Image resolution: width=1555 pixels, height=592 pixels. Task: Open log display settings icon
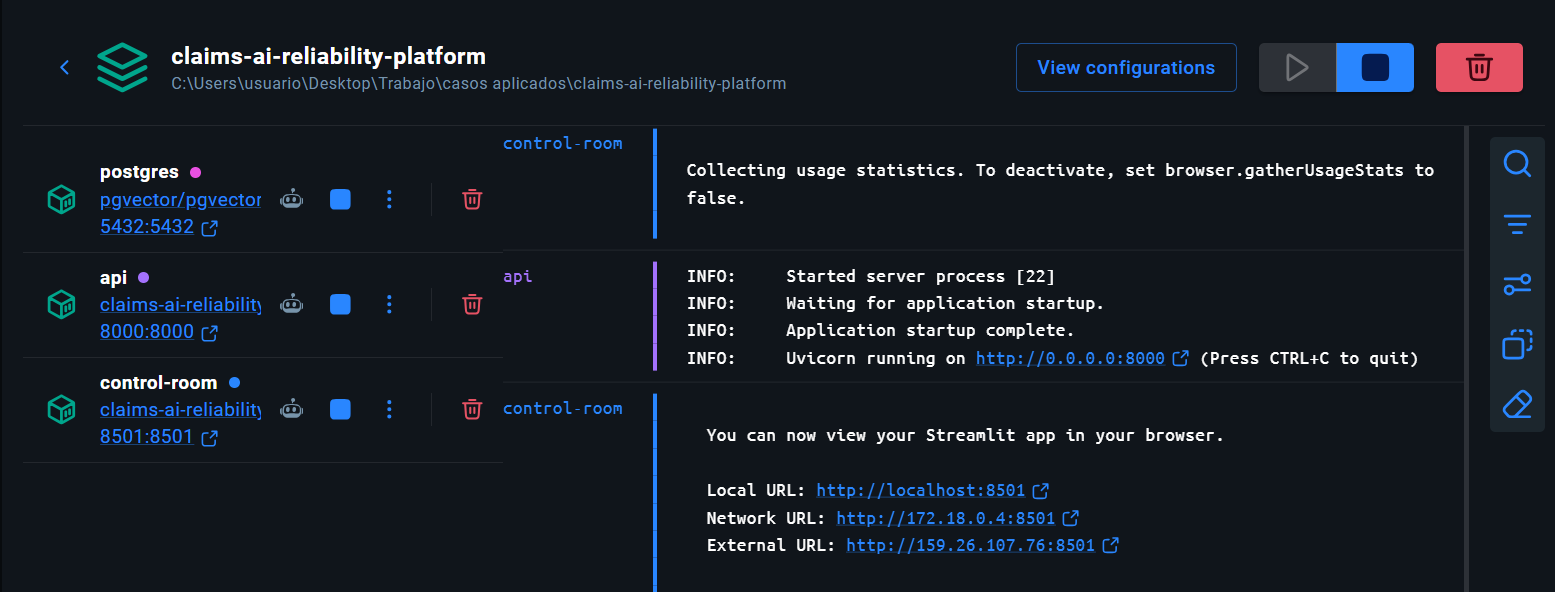[x=1517, y=284]
